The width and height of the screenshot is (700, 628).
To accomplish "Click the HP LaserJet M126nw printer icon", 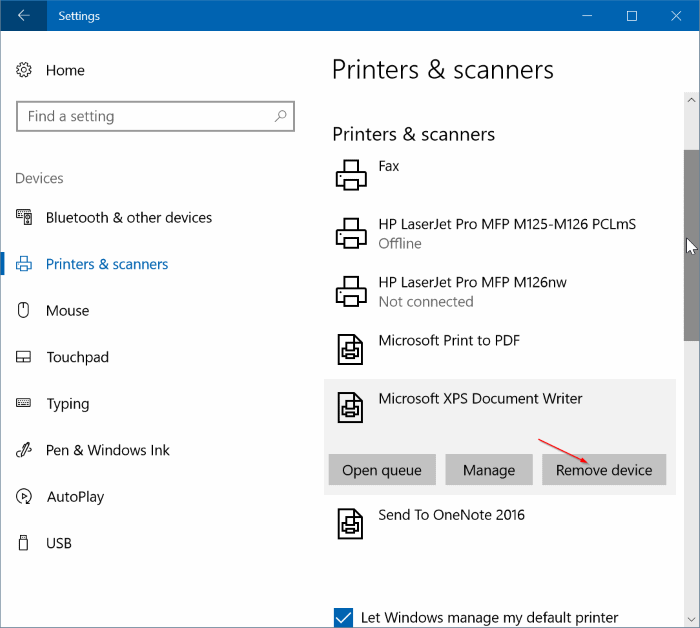I will tap(351, 291).
